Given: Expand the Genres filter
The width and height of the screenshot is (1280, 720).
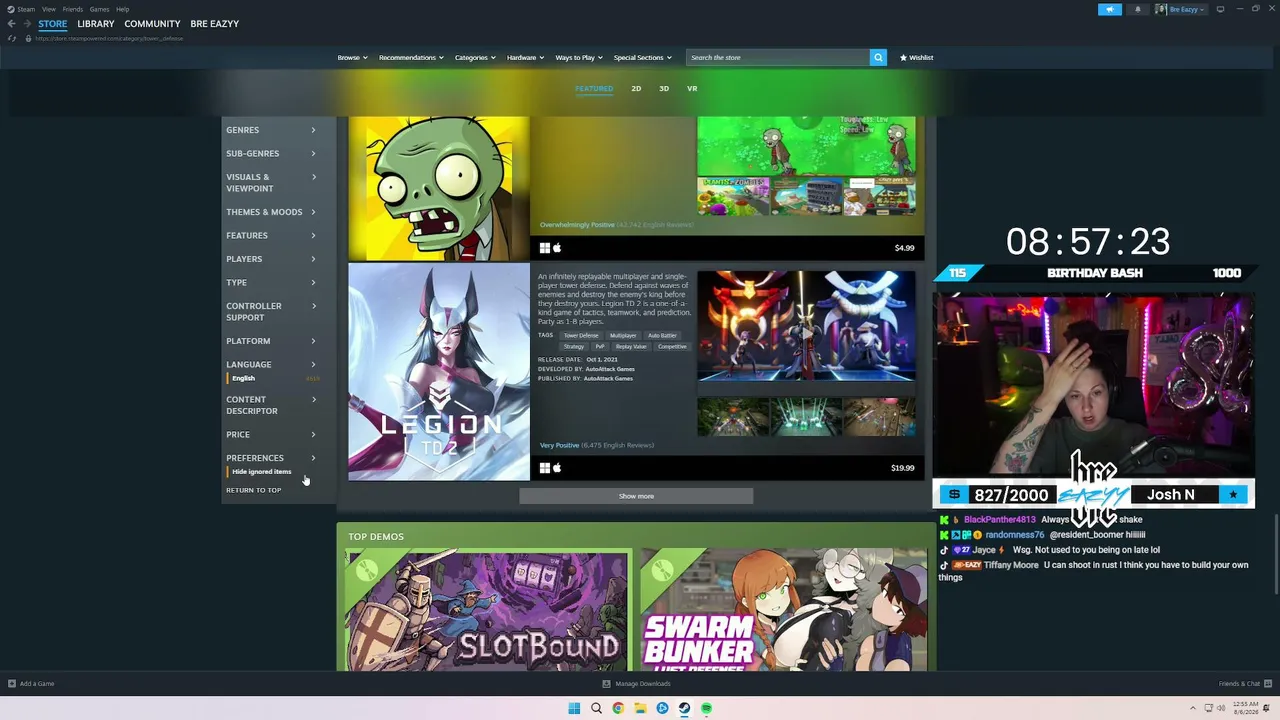Looking at the screenshot, I should pos(271,130).
